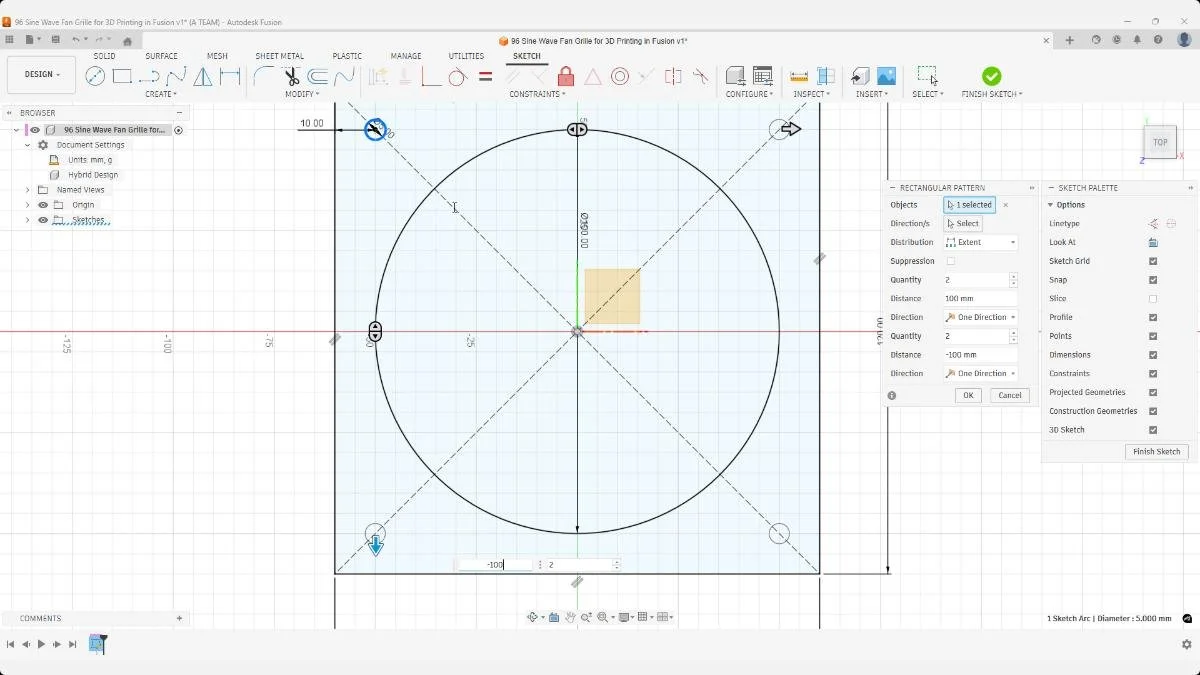Open the Distribution Extent dropdown

[x=980, y=242]
